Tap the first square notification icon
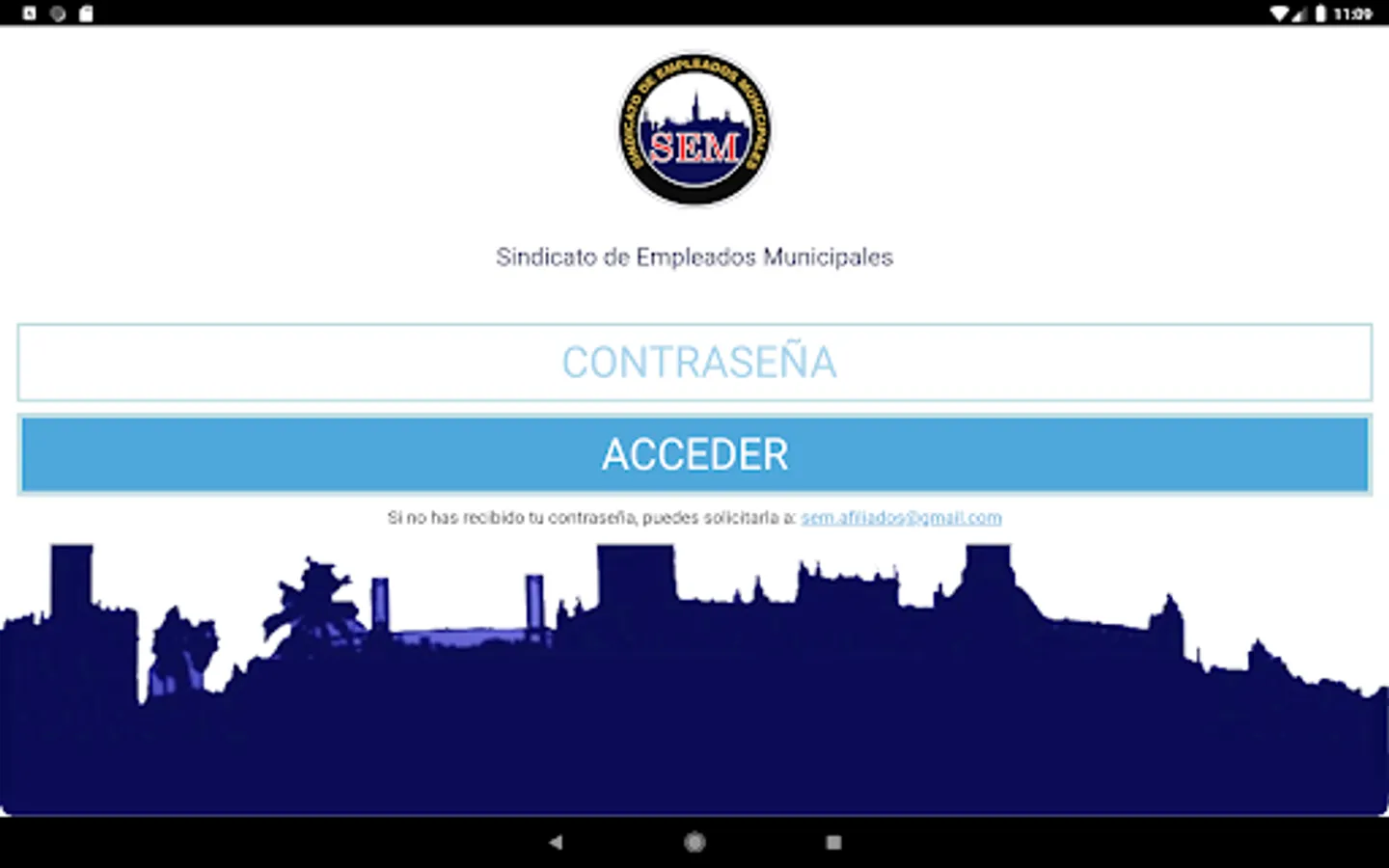Viewport: 1389px width, 868px height. [29, 14]
